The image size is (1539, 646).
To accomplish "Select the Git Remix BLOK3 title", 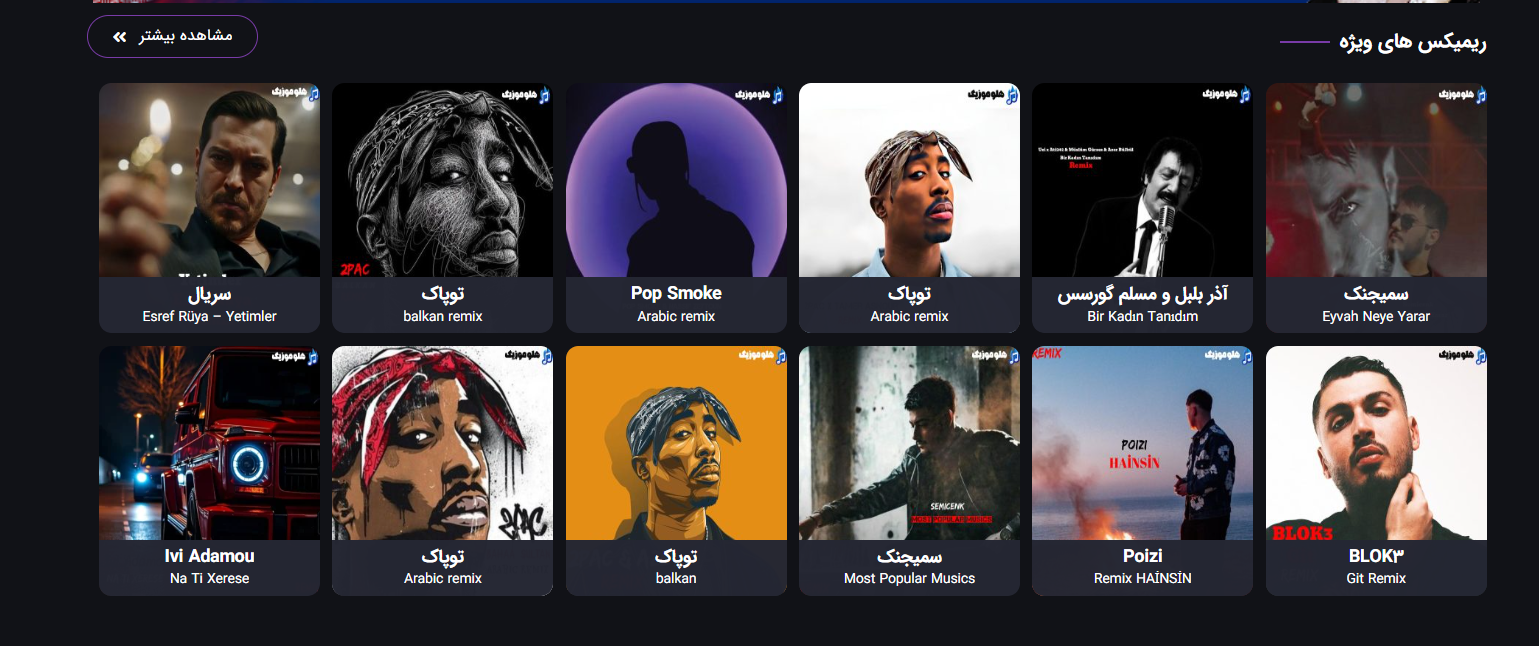I will click(1376, 578).
